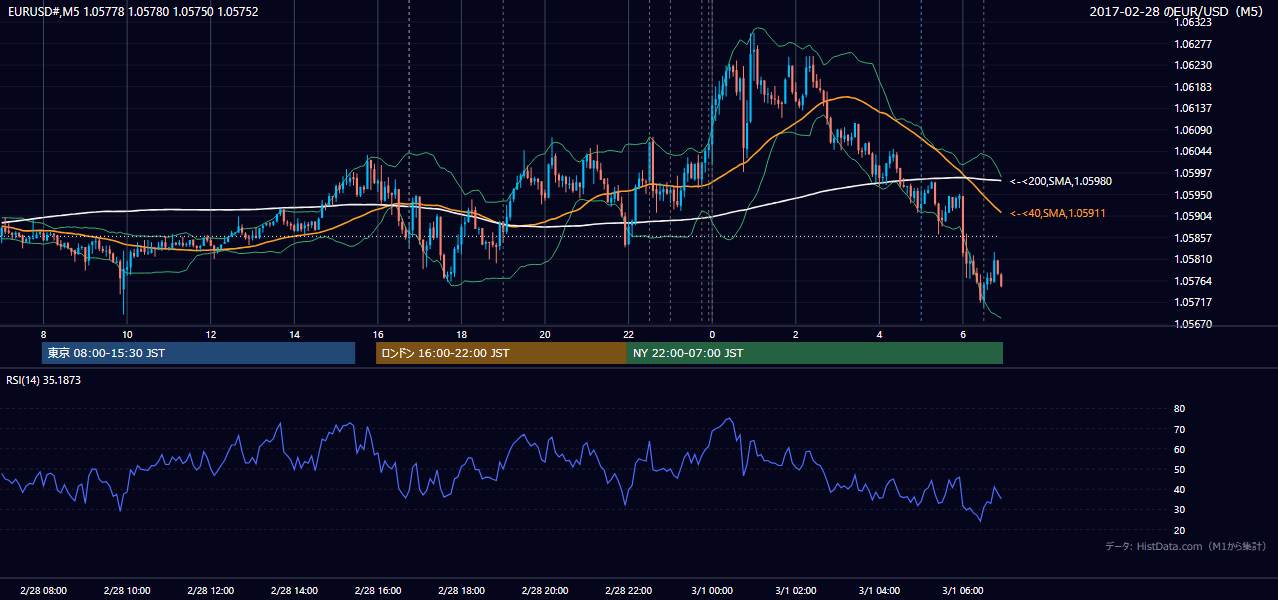This screenshot has width=1278, height=600.
Task: Click RSI axis level 30
Action: (x=1180, y=510)
